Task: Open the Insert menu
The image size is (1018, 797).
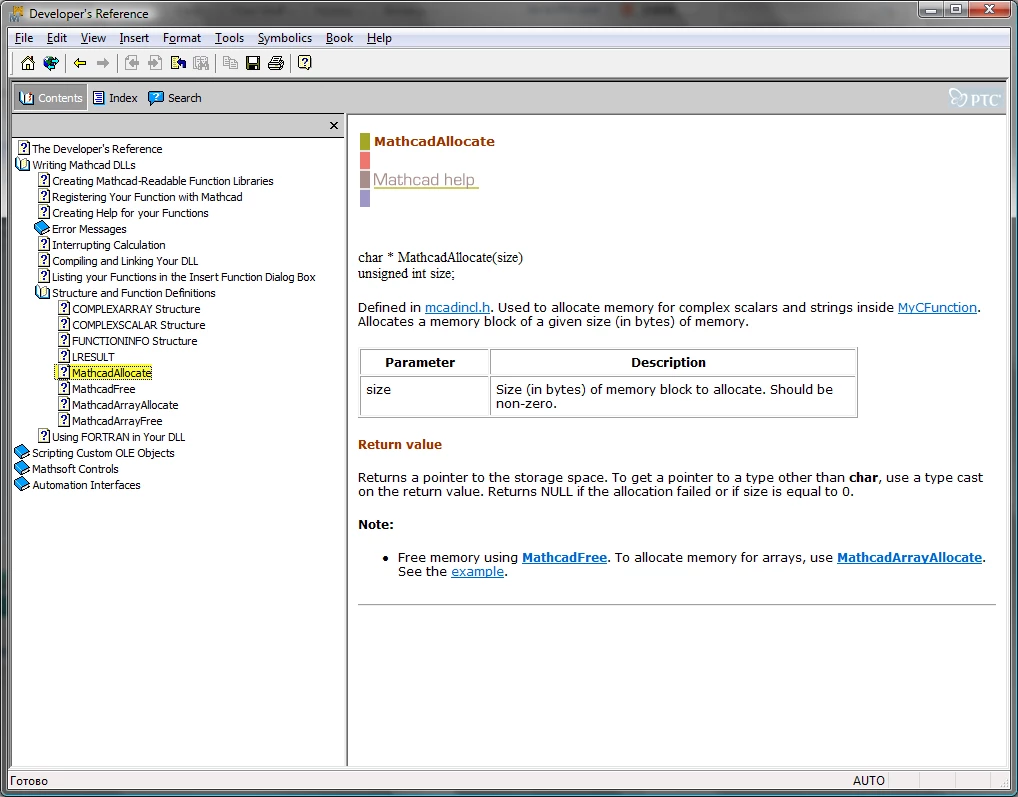Action: 134,38
